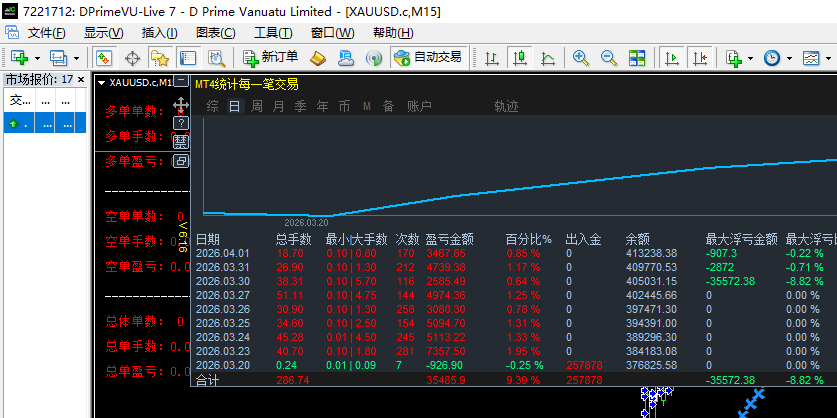Click the 交... column header in Market Watch

click(20, 100)
